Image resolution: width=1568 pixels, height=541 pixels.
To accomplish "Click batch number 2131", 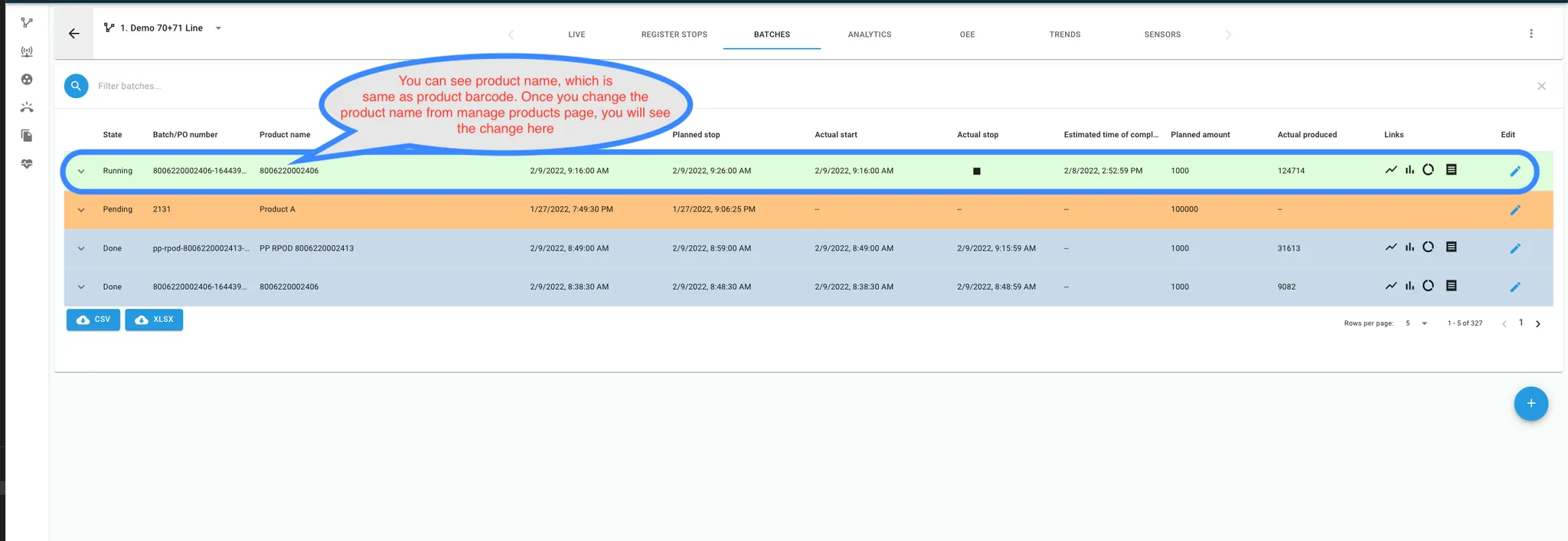I will click(x=162, y=209).
